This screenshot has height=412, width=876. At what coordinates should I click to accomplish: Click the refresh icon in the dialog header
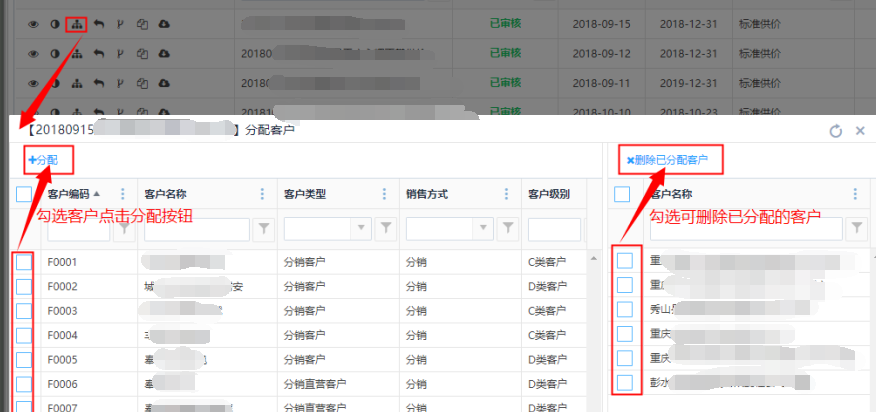pos(836,131)
